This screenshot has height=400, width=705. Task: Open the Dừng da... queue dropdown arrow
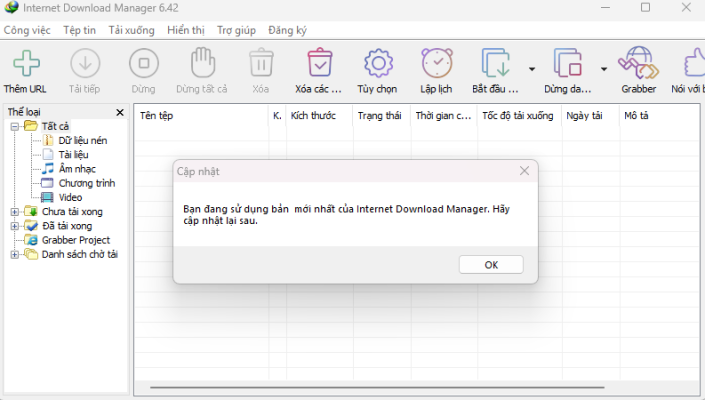click(x=604, y=69)
